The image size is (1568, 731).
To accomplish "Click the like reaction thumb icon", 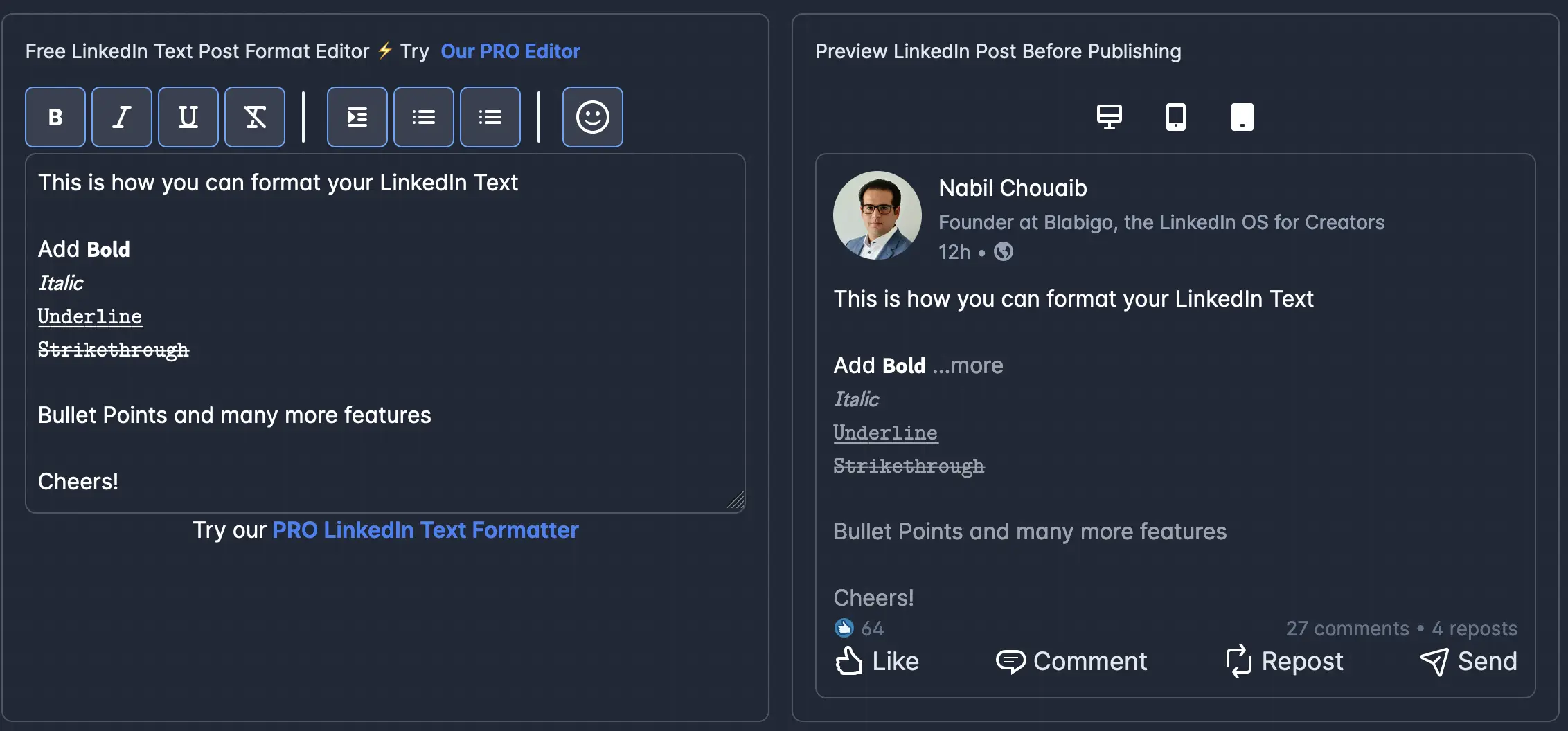I will click(844, 628).
